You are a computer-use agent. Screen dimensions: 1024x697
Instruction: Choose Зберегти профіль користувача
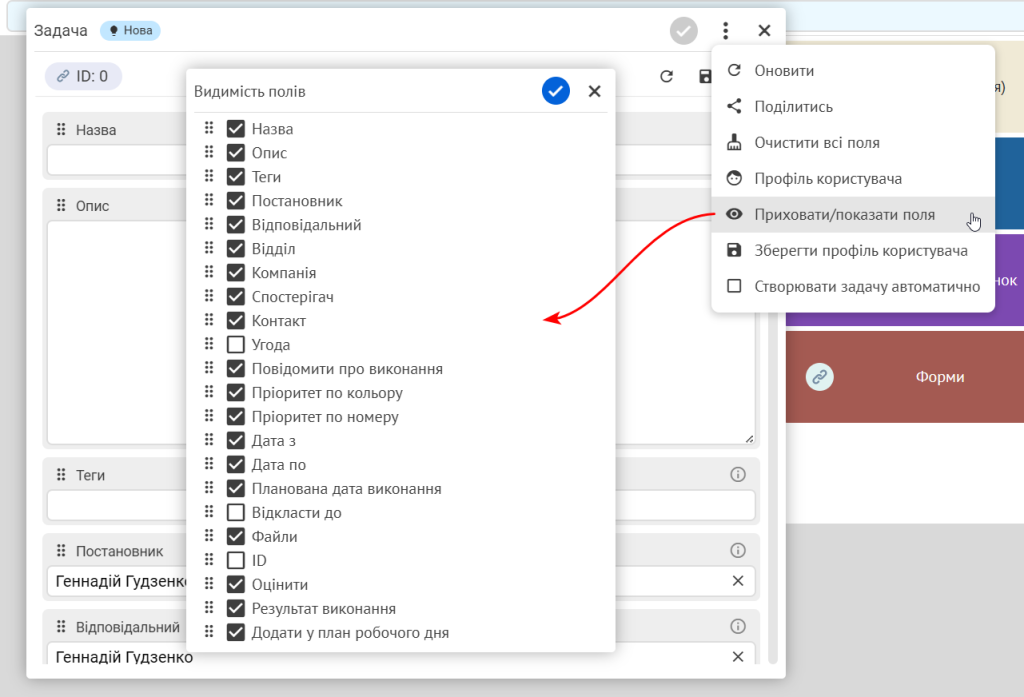pyautogui.click(x=853, y=250)
